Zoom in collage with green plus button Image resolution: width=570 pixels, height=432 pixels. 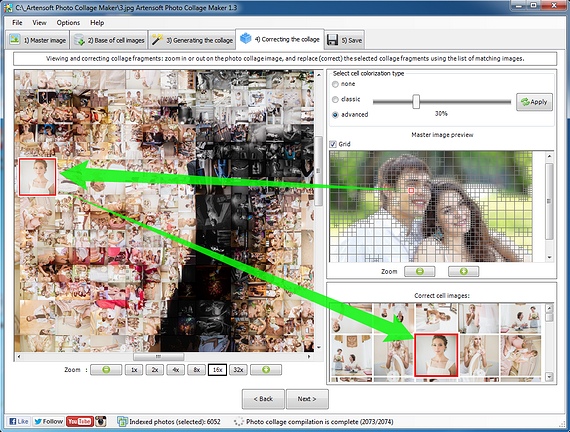point(266,370)
